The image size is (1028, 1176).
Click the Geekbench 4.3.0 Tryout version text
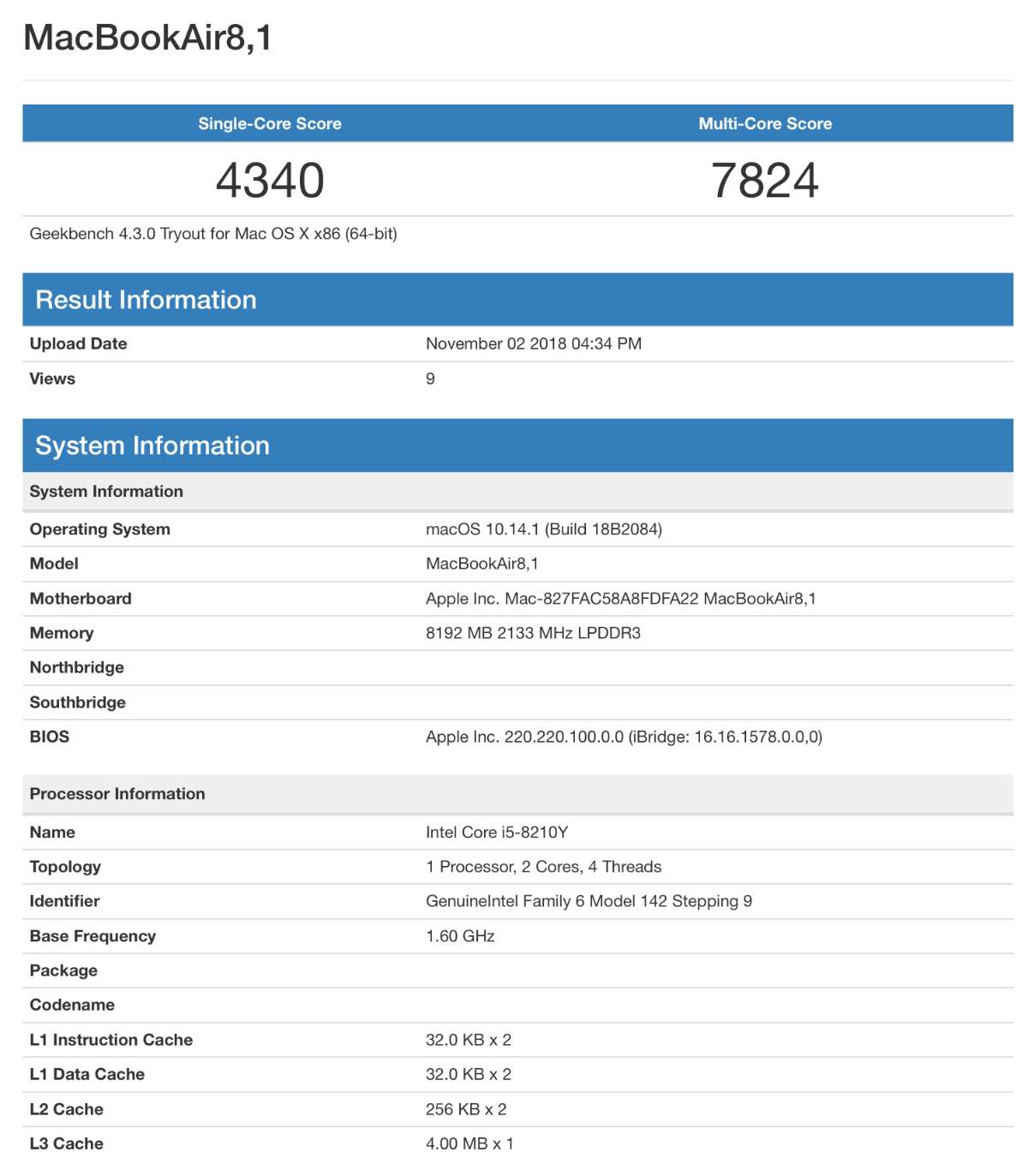(213, 234)
